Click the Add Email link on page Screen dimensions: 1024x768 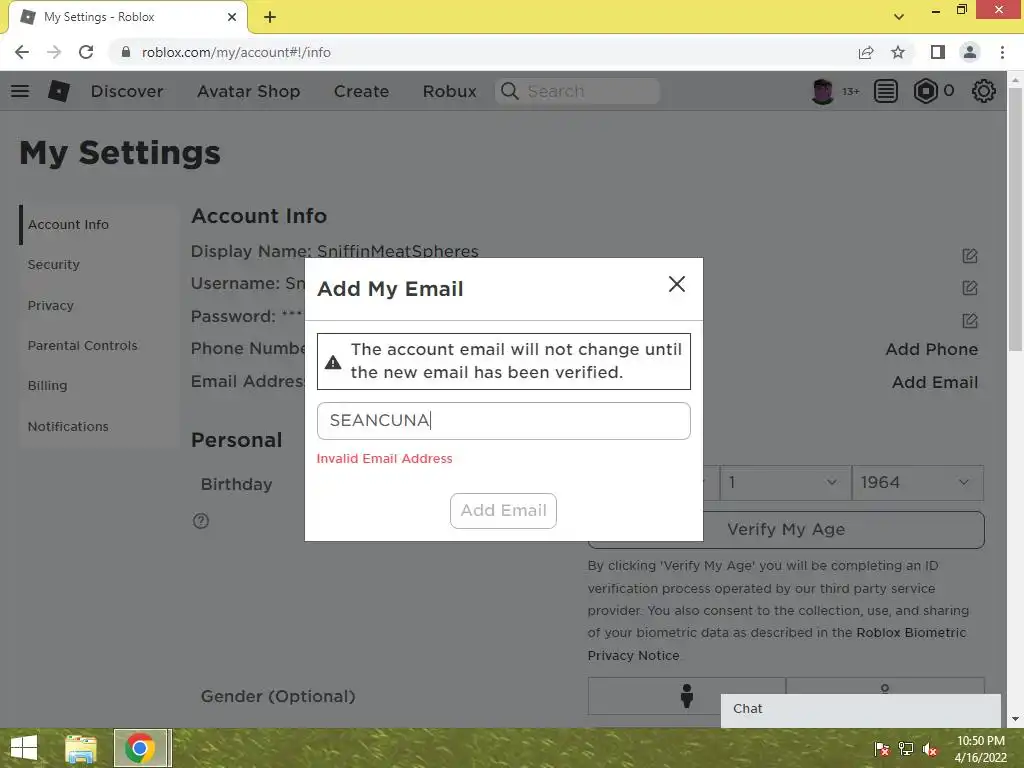935,382
